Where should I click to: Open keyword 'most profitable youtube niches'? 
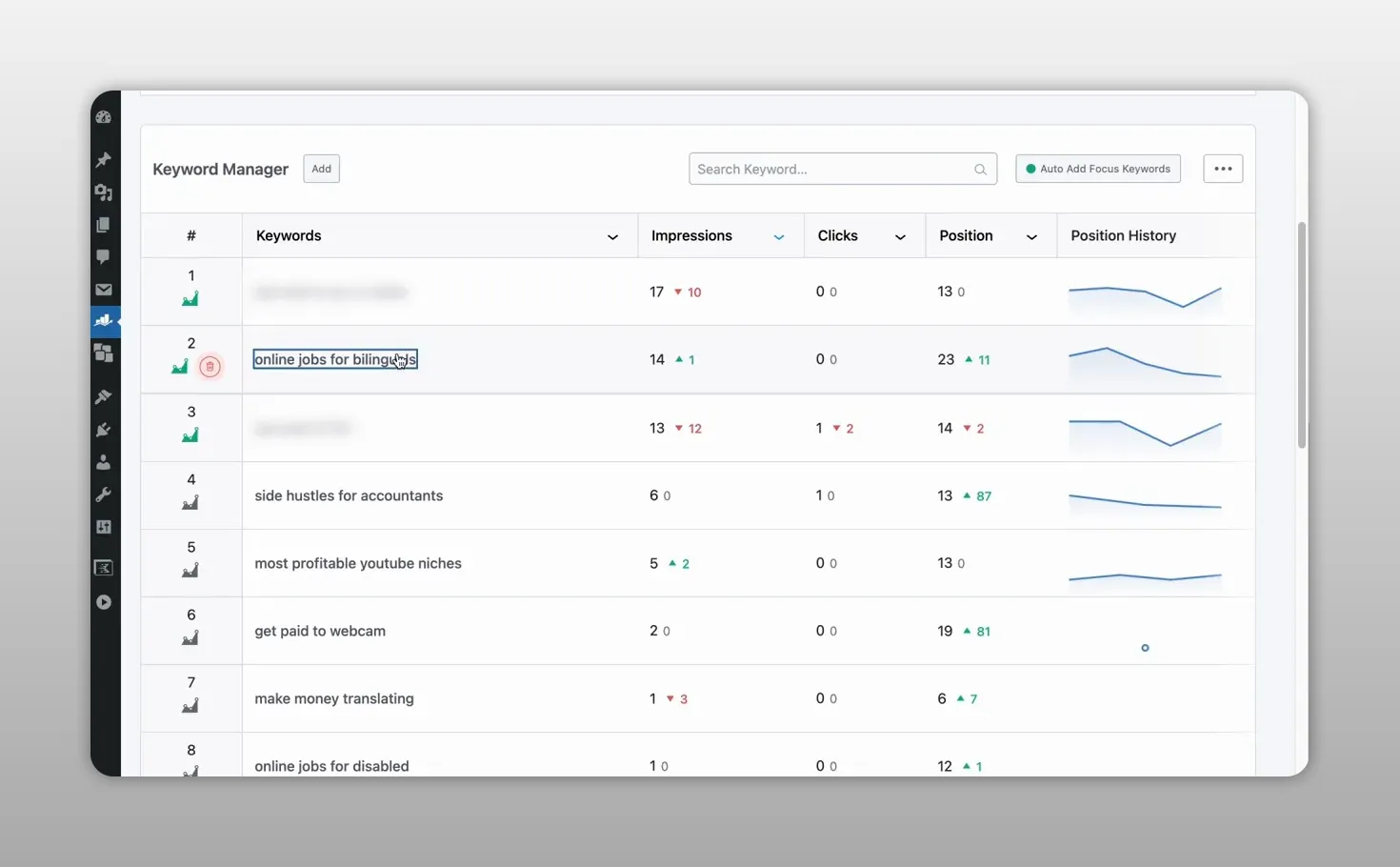358,563
